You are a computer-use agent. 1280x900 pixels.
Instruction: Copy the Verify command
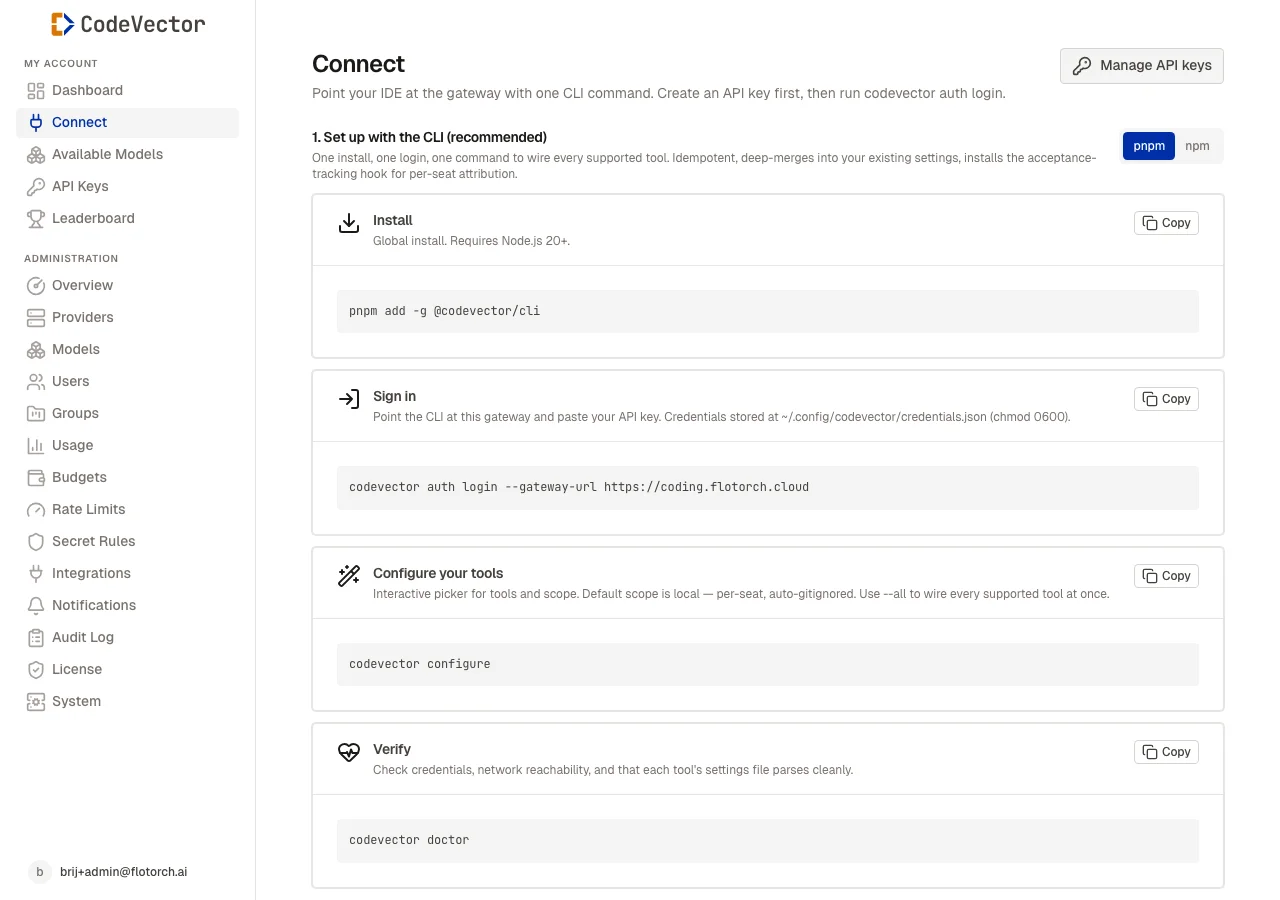pos(1166,752)
